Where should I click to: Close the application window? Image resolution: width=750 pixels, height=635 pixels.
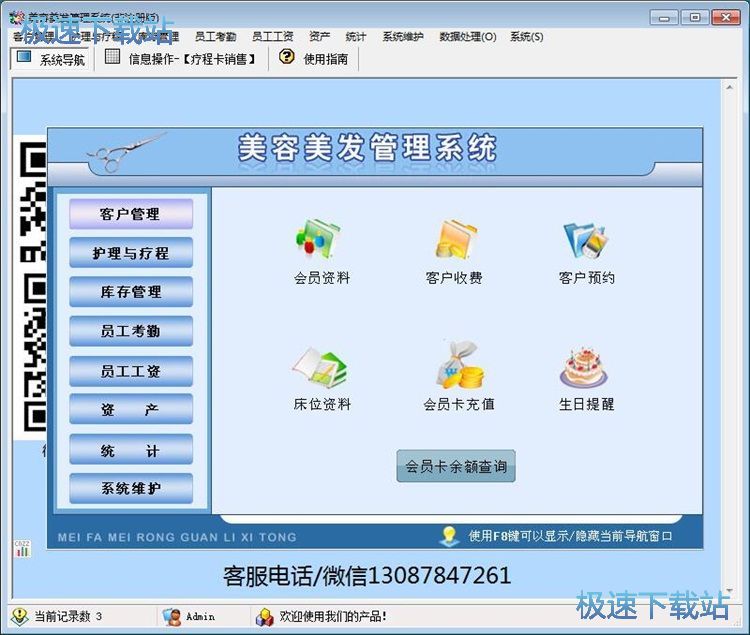[x=726, y=18]
